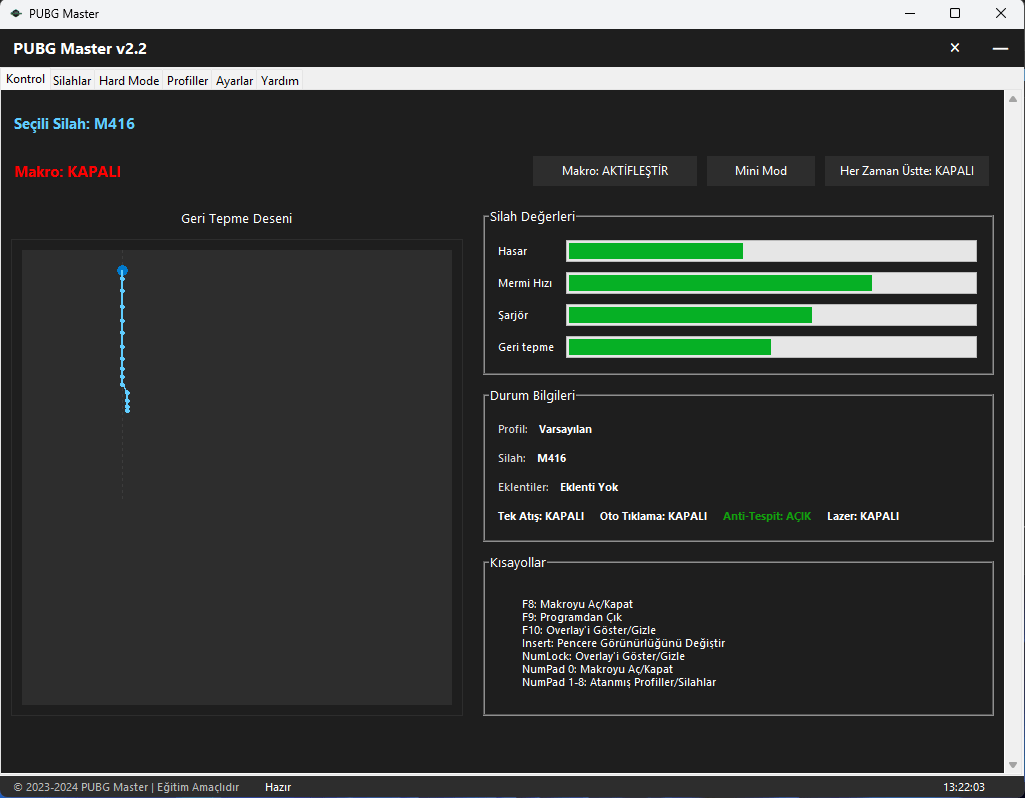Click the Insert: Pencere Görünürlüğünü Değiştir line
1025x798 pixels.
[x=624, y=643]
